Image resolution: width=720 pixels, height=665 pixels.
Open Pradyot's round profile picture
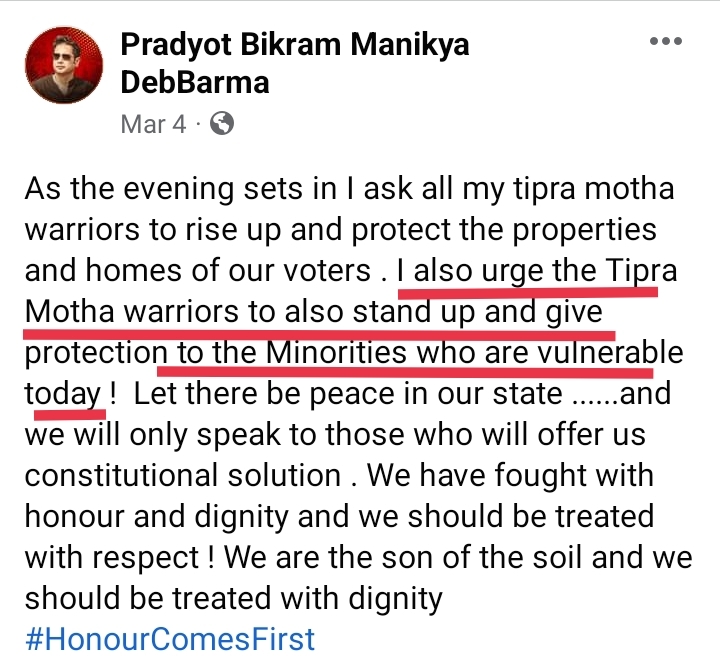(64, 65)
